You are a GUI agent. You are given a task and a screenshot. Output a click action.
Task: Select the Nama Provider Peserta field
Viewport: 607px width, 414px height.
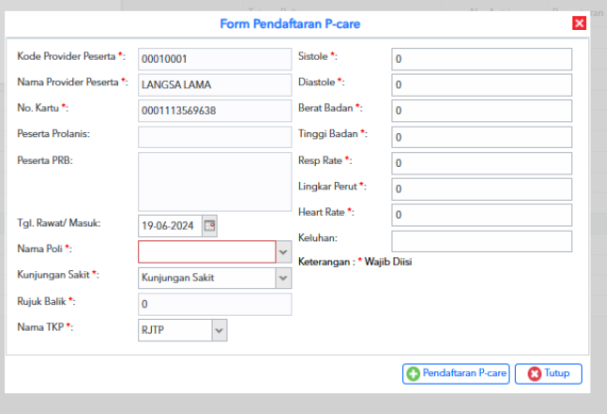[x=215, y=85]
